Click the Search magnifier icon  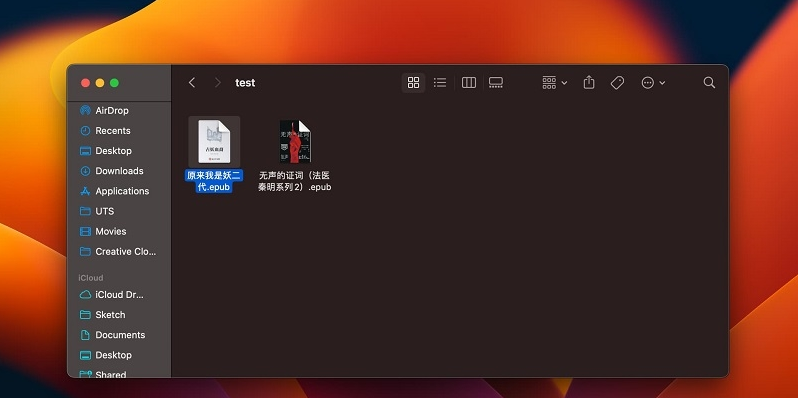709,82
